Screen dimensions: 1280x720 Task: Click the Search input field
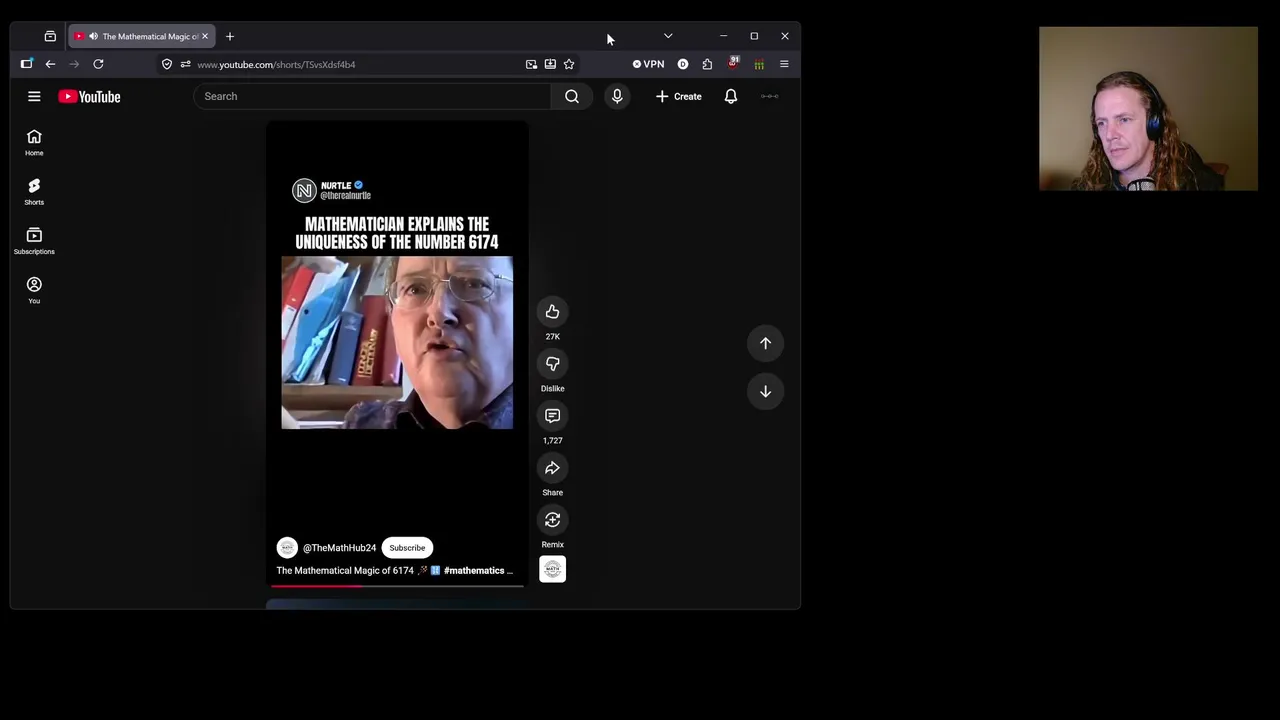pyautogui.click(x=372, y=96)
